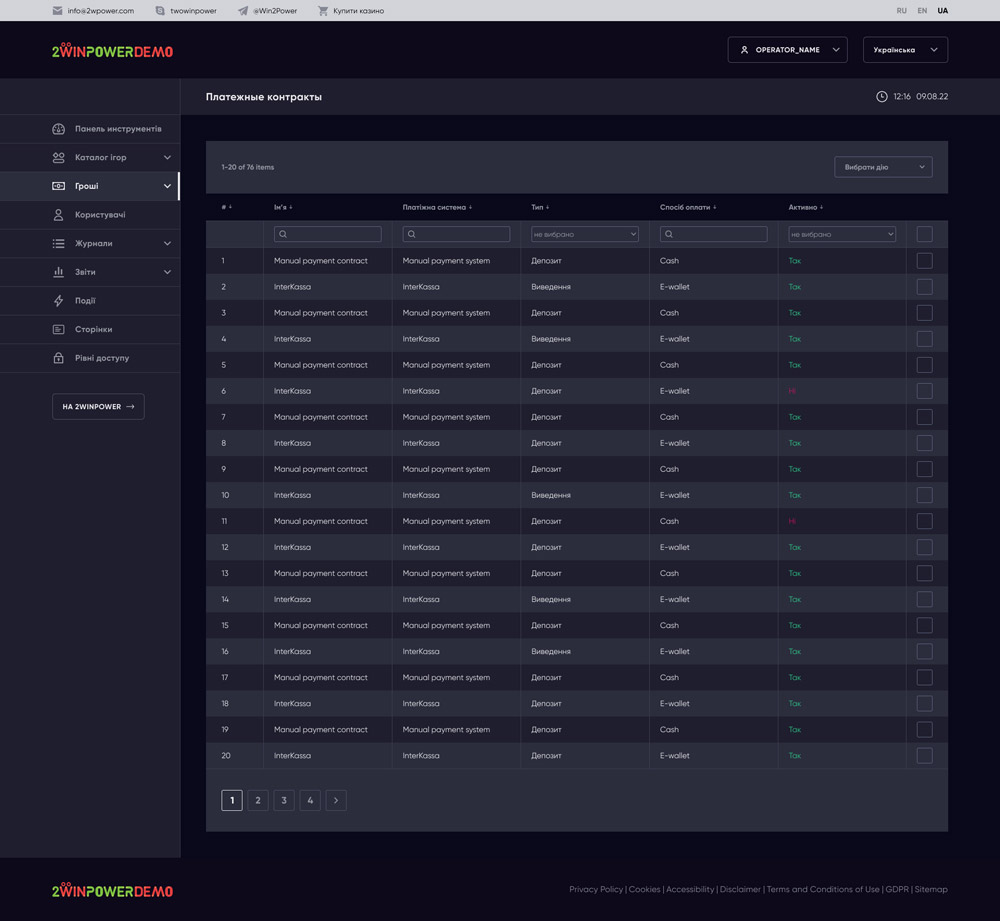Image resolution: width=1000 pixels, height=921 pixels.
Task: Go to page 3 of the table
Action: [284, 800]
